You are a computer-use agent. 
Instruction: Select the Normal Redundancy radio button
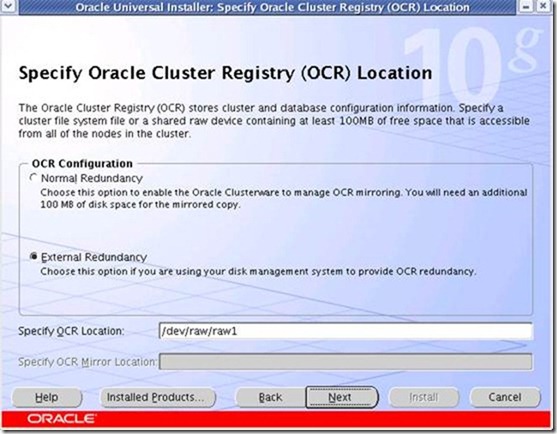click(33, 177)
